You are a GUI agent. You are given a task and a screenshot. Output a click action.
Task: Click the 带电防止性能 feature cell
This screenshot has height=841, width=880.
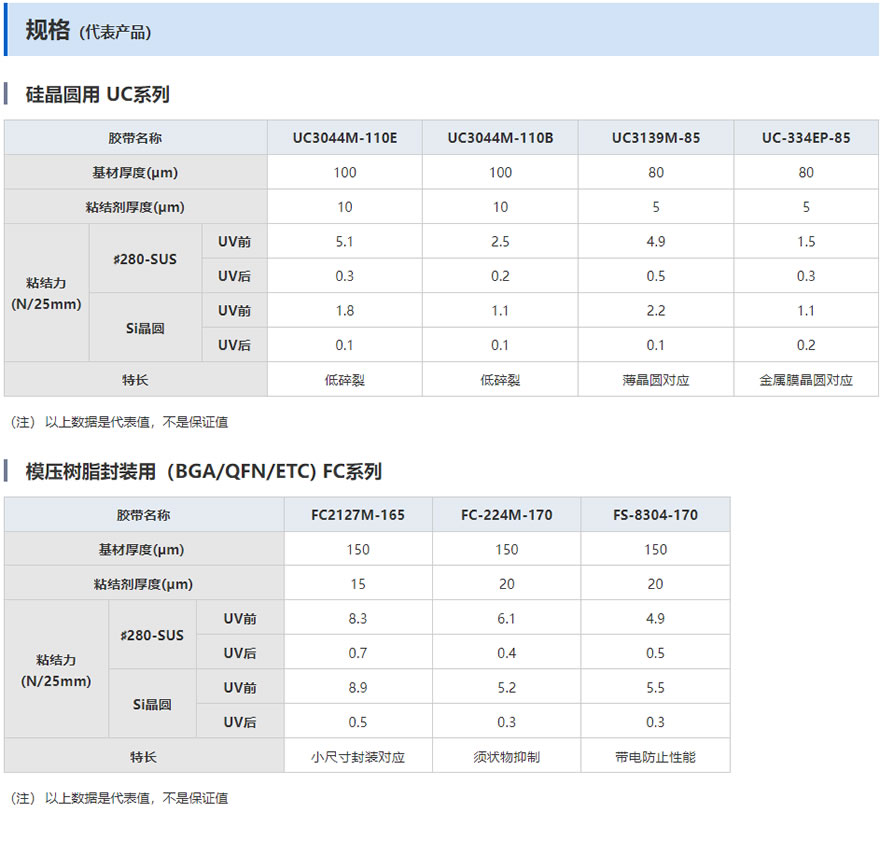655,757
